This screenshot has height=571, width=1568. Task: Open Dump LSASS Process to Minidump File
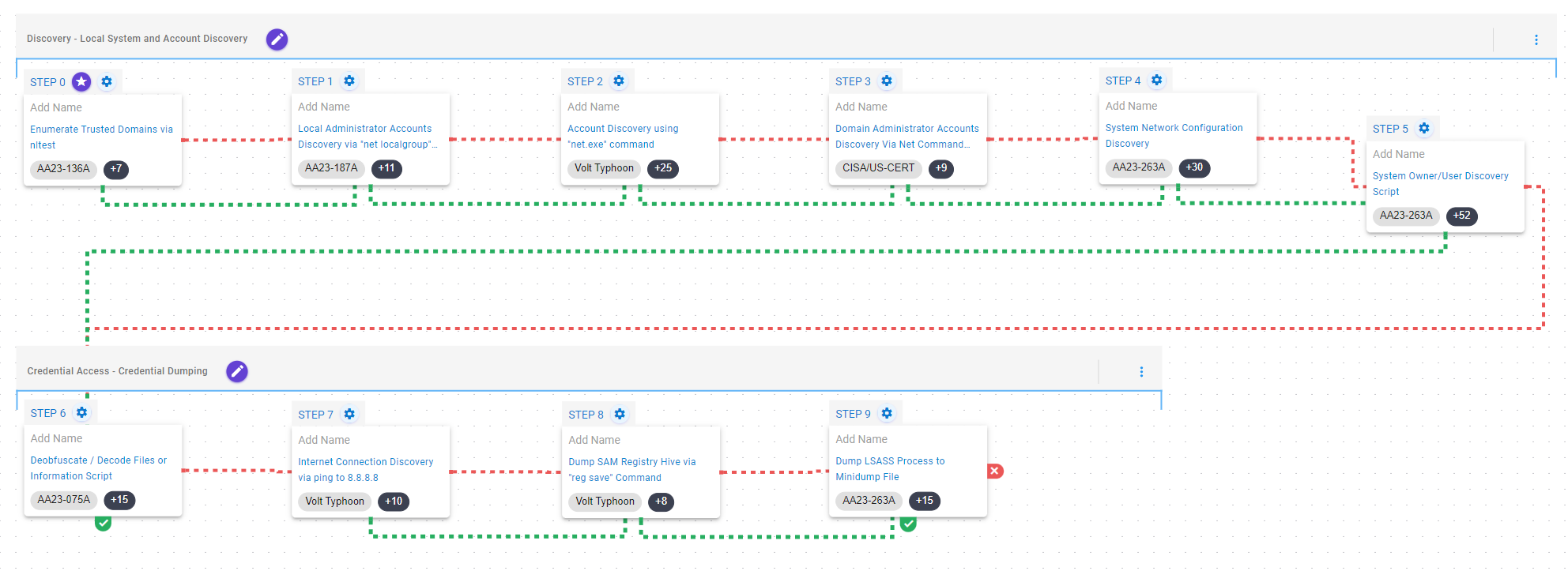889,468
